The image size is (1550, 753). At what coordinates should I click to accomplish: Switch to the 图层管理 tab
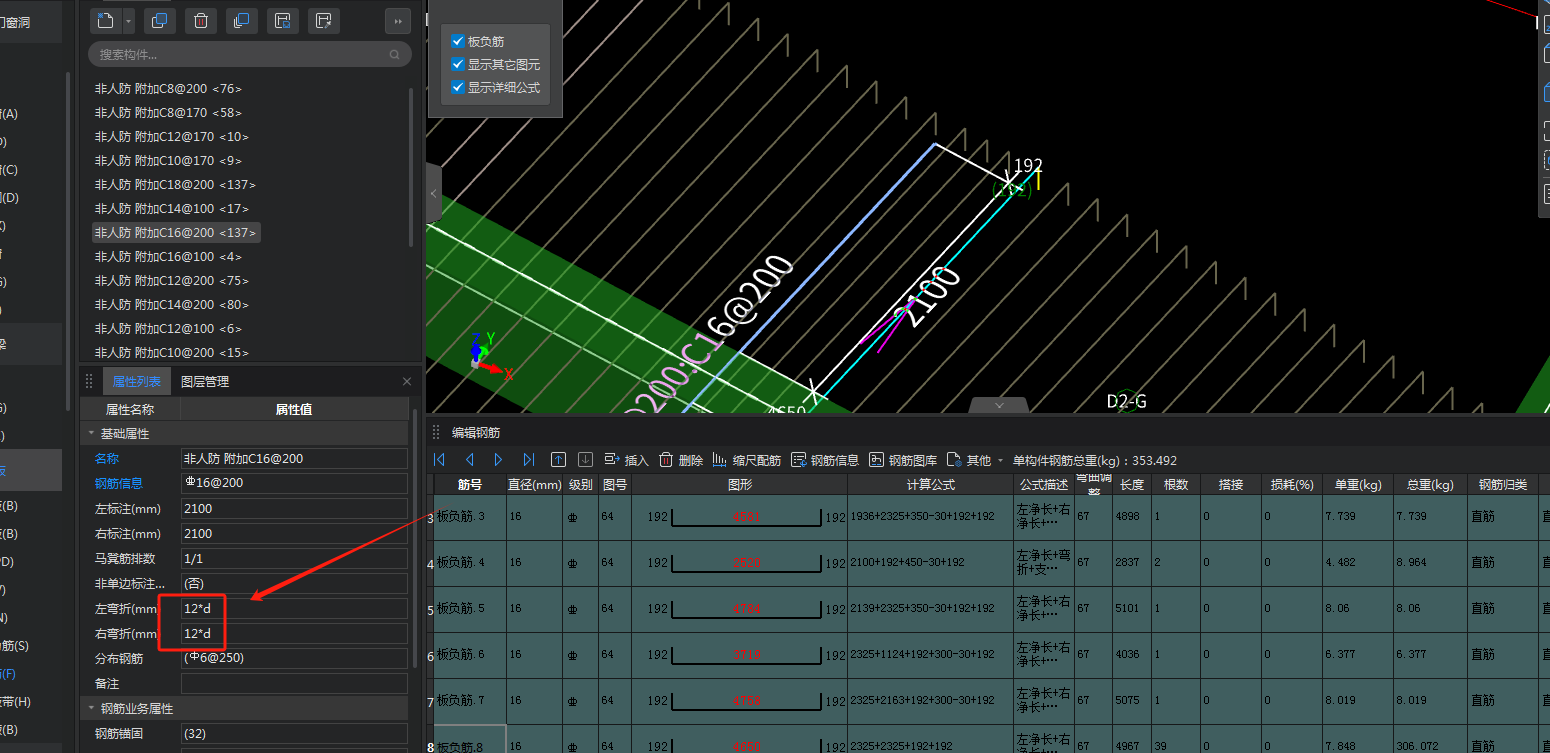[x=204, y=381]
